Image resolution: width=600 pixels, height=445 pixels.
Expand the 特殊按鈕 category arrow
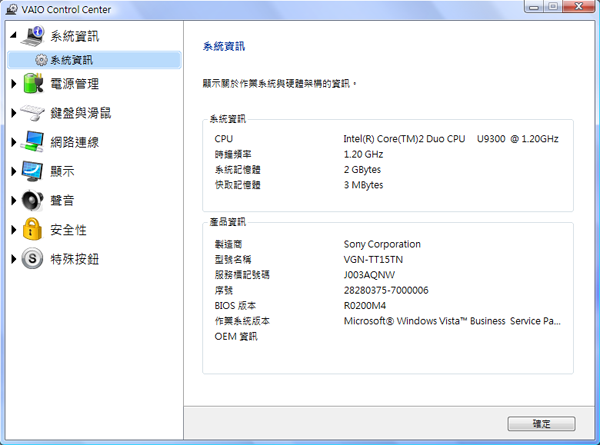(14, 259)
